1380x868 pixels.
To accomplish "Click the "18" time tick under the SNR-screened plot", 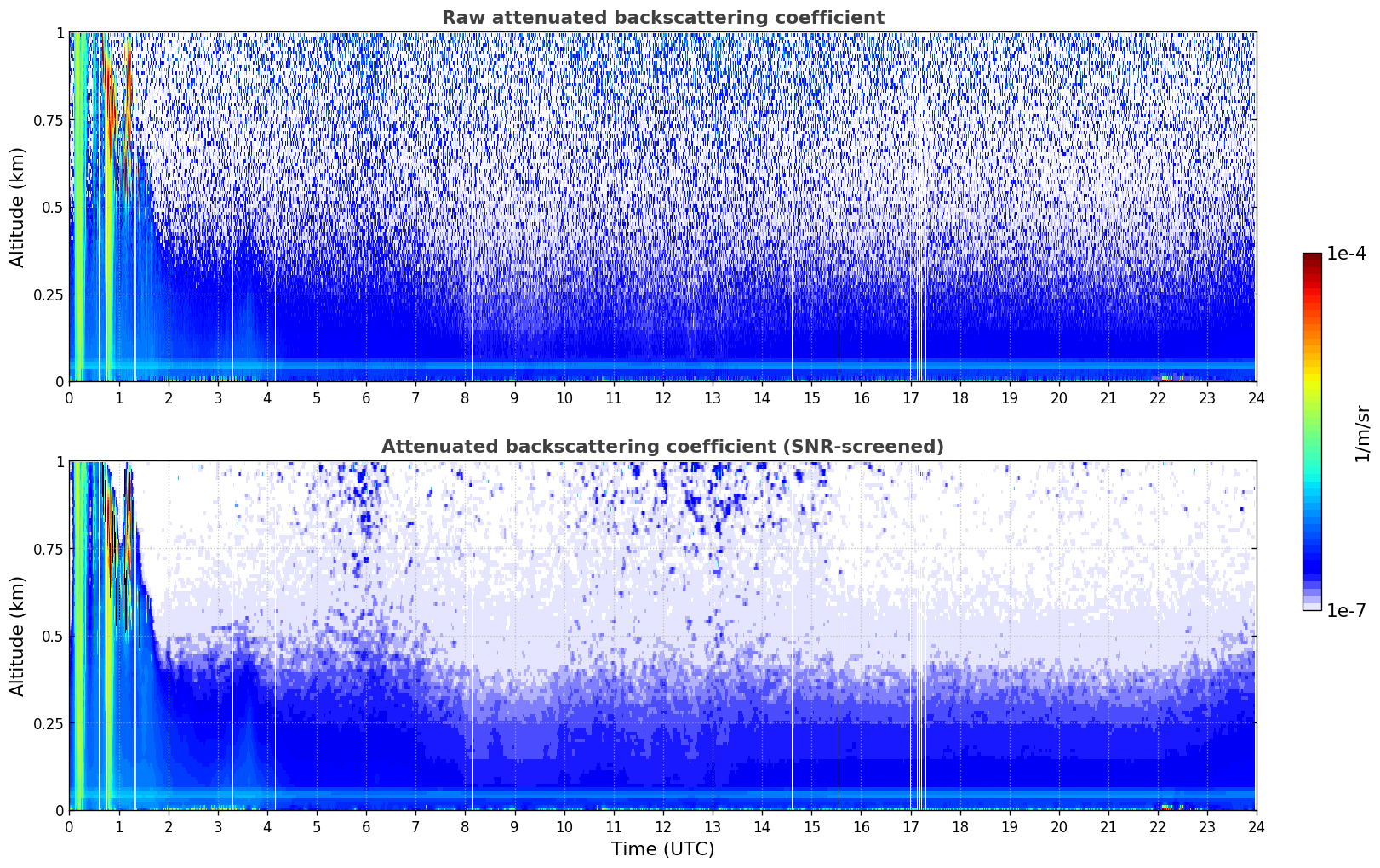I will click(x=960, y=826).
